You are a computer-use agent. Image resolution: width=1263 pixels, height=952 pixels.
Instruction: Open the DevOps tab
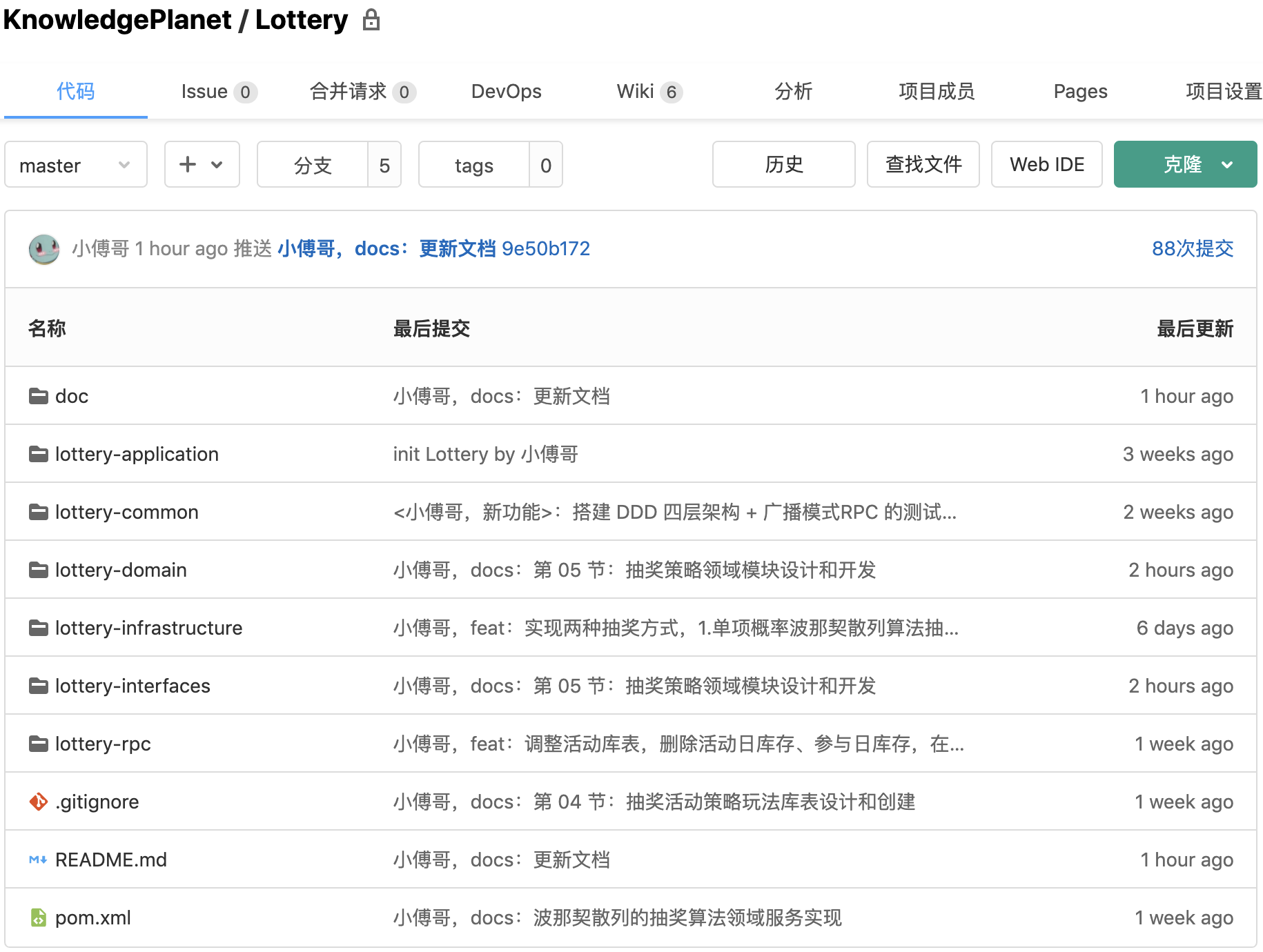506,91
